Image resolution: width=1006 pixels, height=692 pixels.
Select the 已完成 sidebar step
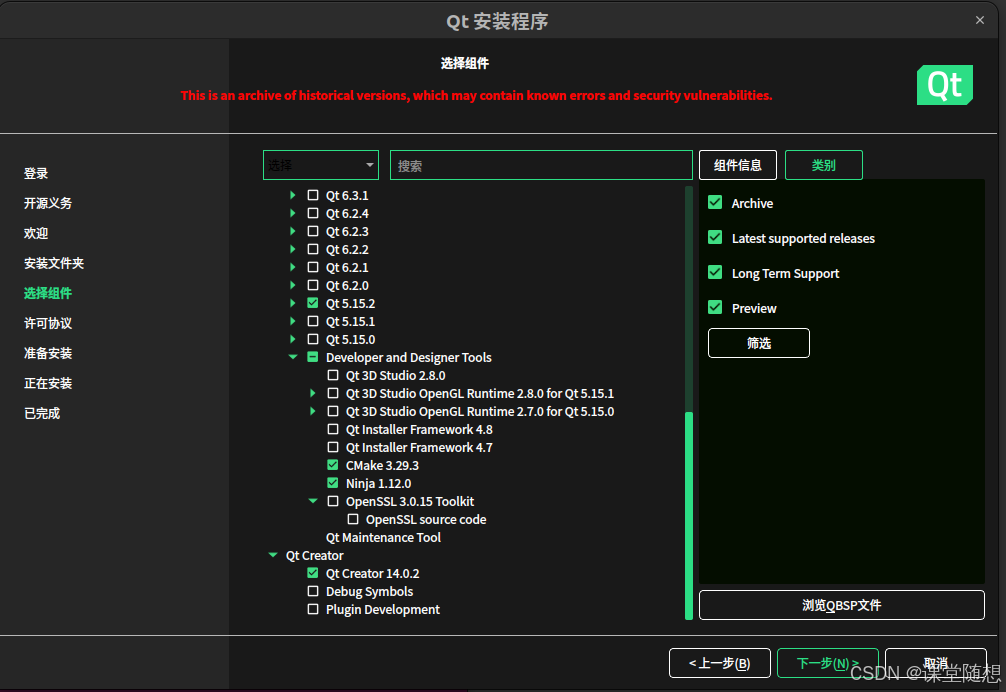pos(42,414)
